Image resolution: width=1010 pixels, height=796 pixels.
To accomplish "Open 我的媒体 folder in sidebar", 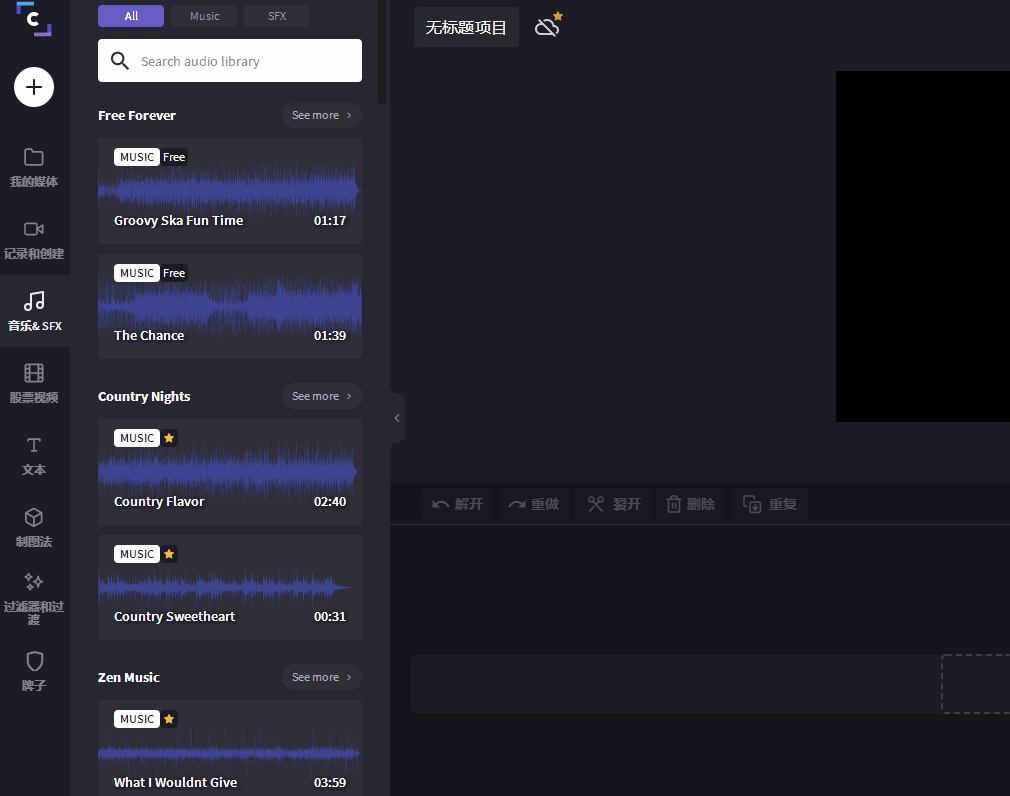I will [x=34, y=167].
